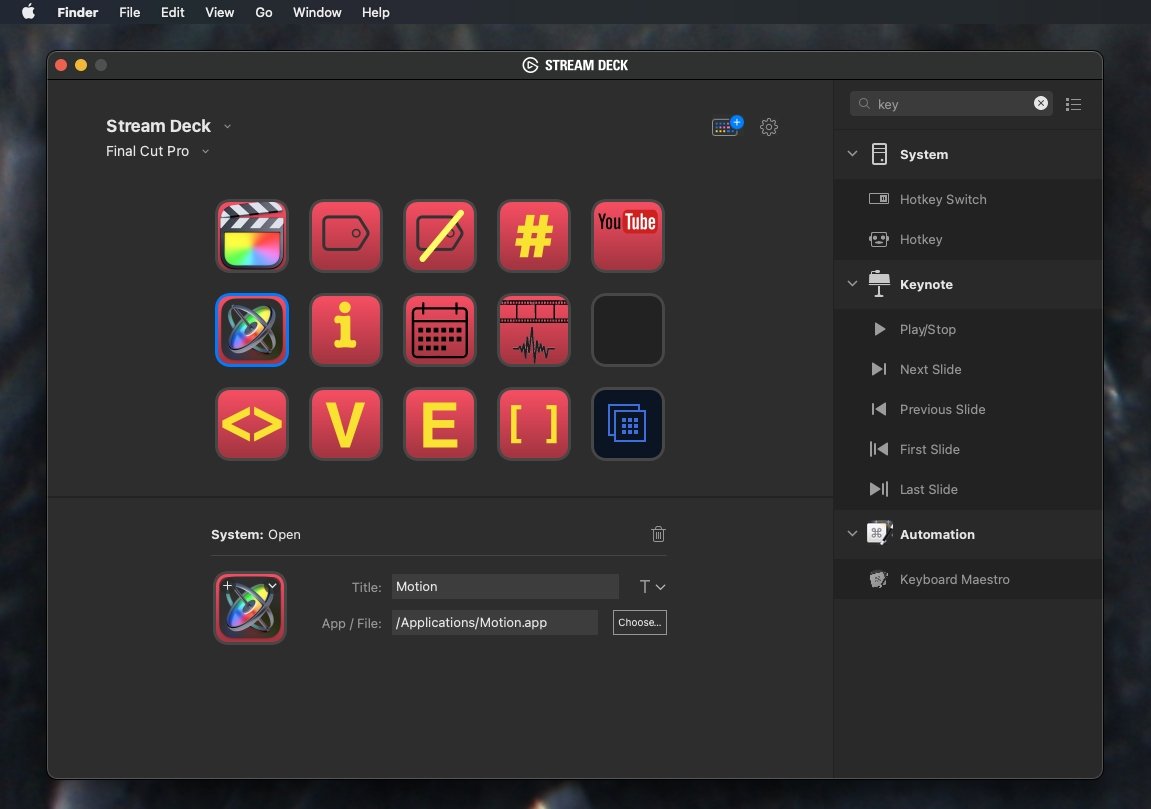The image size is (1151, 809).
Task: Collapse the Automation category
Action: tap(852, 534)
